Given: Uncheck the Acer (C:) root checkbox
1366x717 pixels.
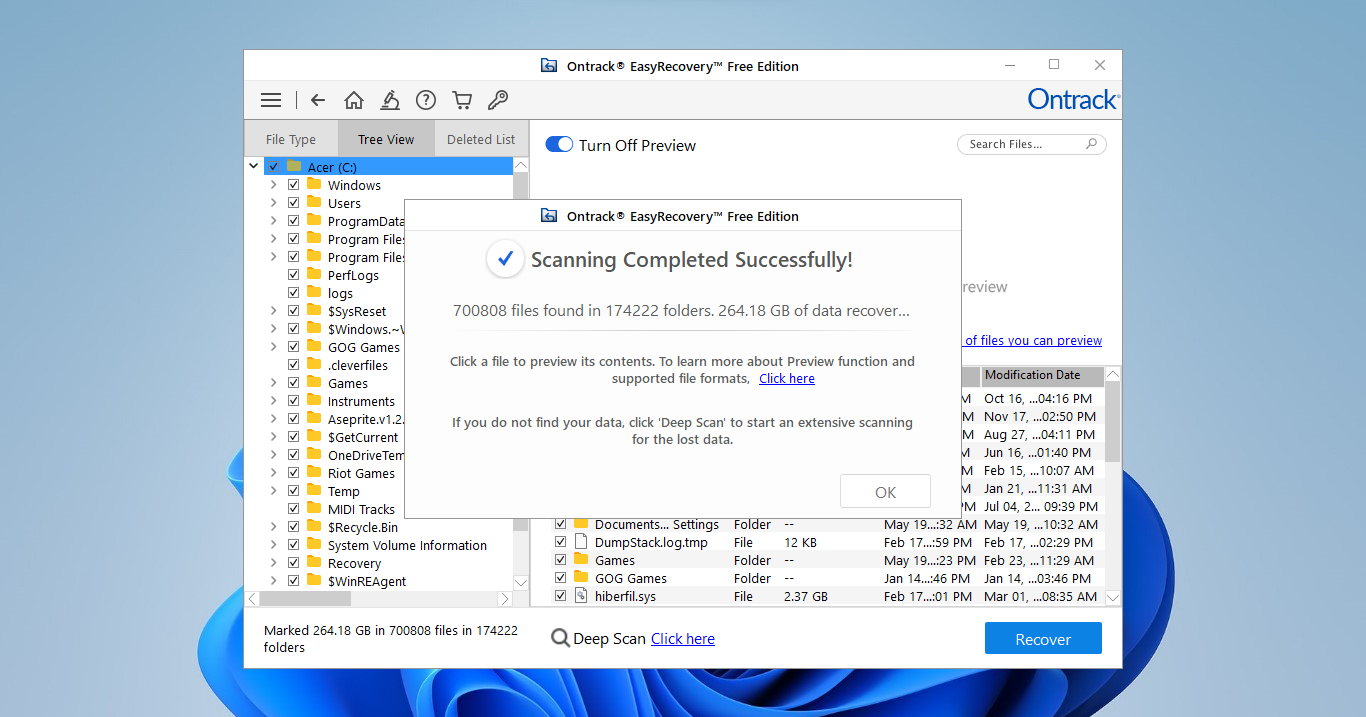Looking at the screenshot, I should click(273, 167).
